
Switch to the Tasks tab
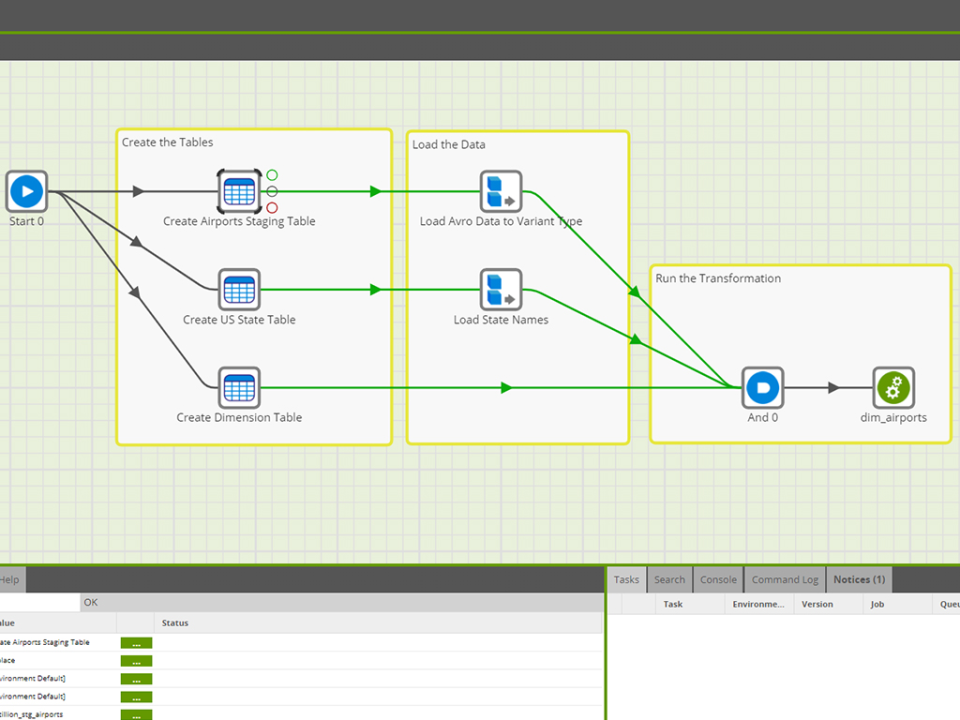(x=626, y=580)
